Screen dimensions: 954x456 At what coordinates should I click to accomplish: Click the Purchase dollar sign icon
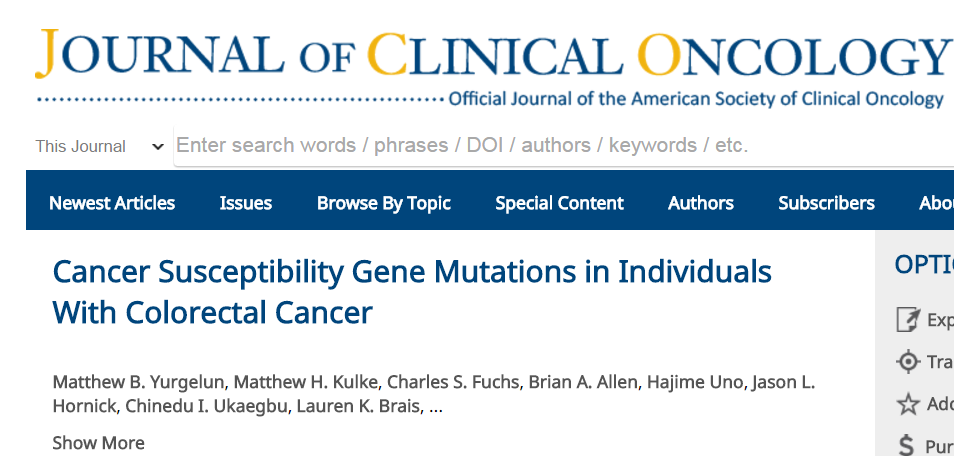click(x=907, y=445)
